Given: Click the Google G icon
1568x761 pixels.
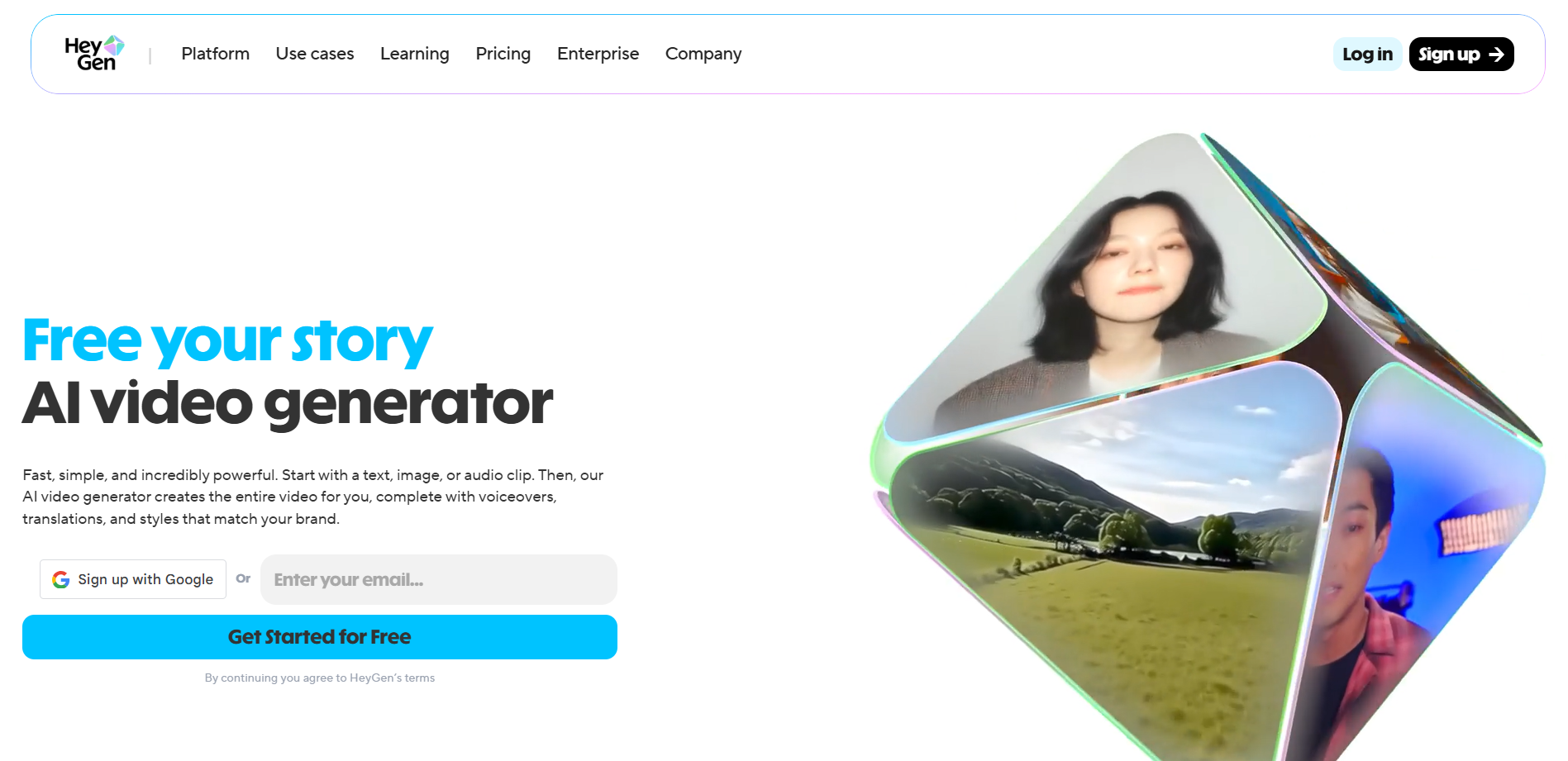Looking at the screenshot, I should pyautogui.click(x=60, y=580).
